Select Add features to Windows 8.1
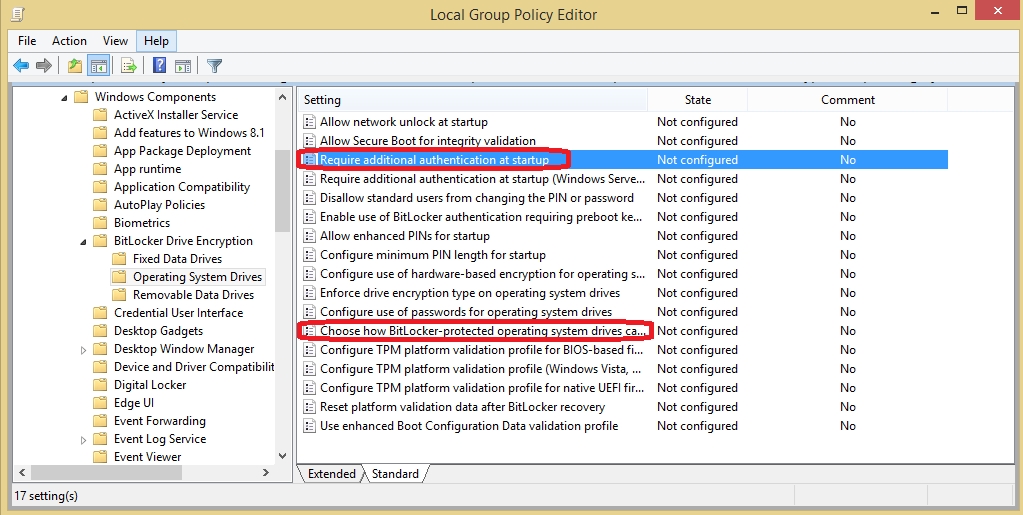The height and width of the screenshot is (515, 1023). (189, 133)
